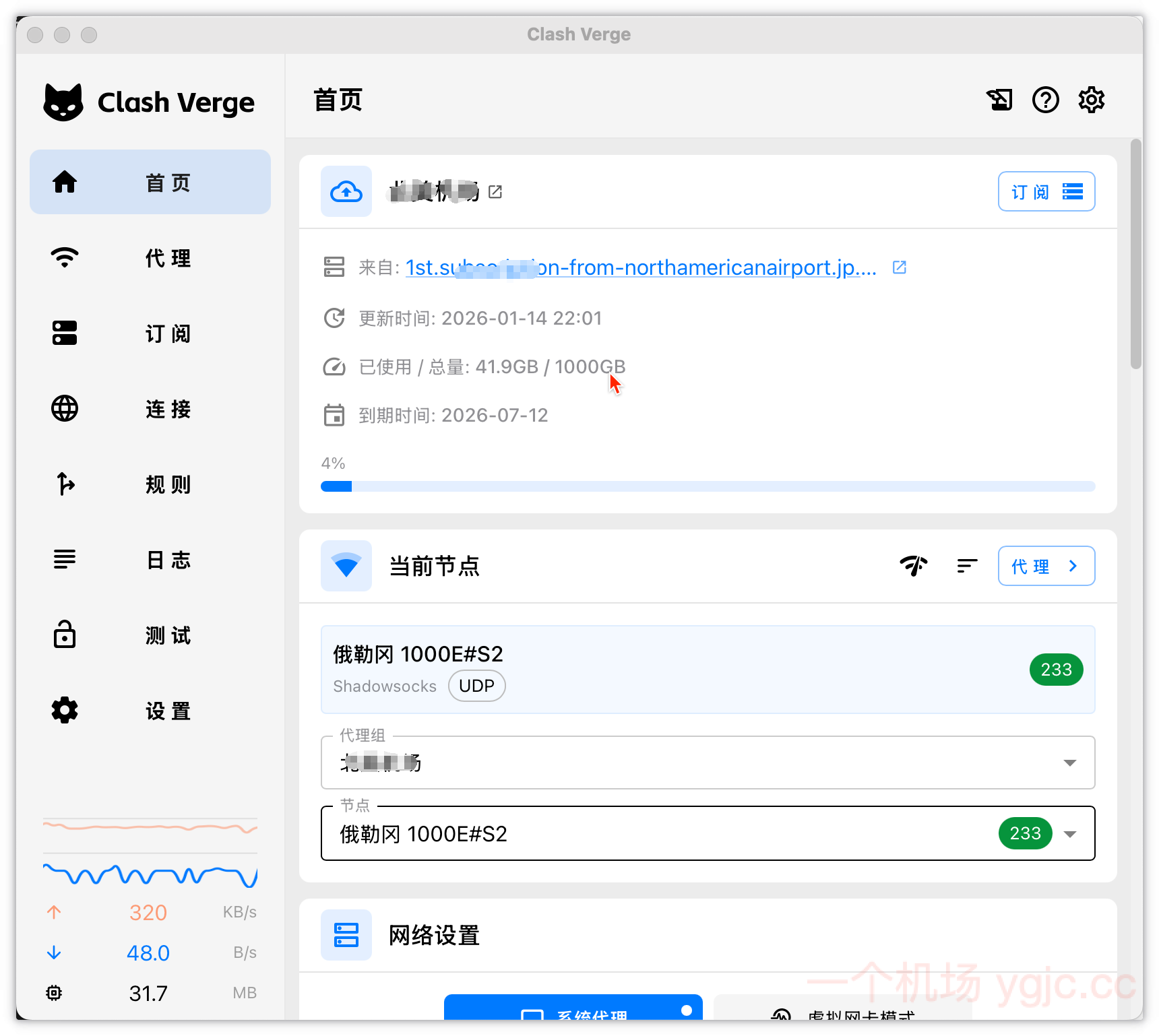Click the documentation quill icon top right
This screenshot has height=1036, width=1159.
pos(1000,100)
